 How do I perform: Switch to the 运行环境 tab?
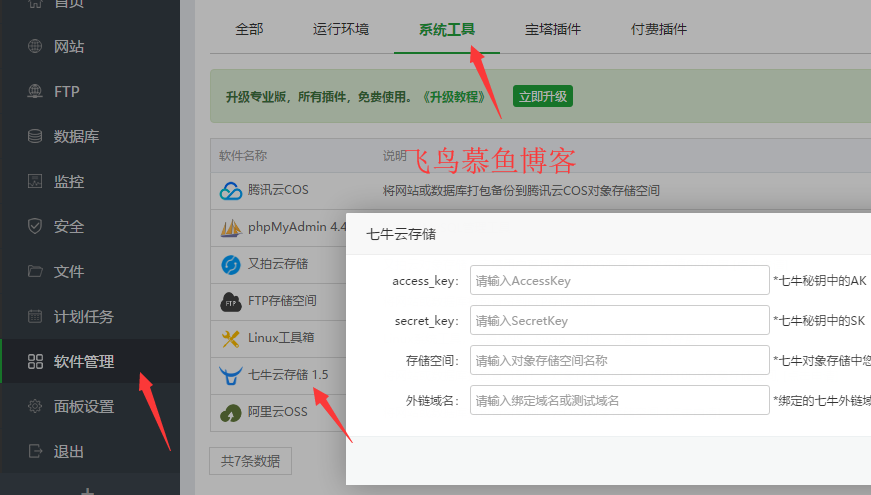(341, 29)
